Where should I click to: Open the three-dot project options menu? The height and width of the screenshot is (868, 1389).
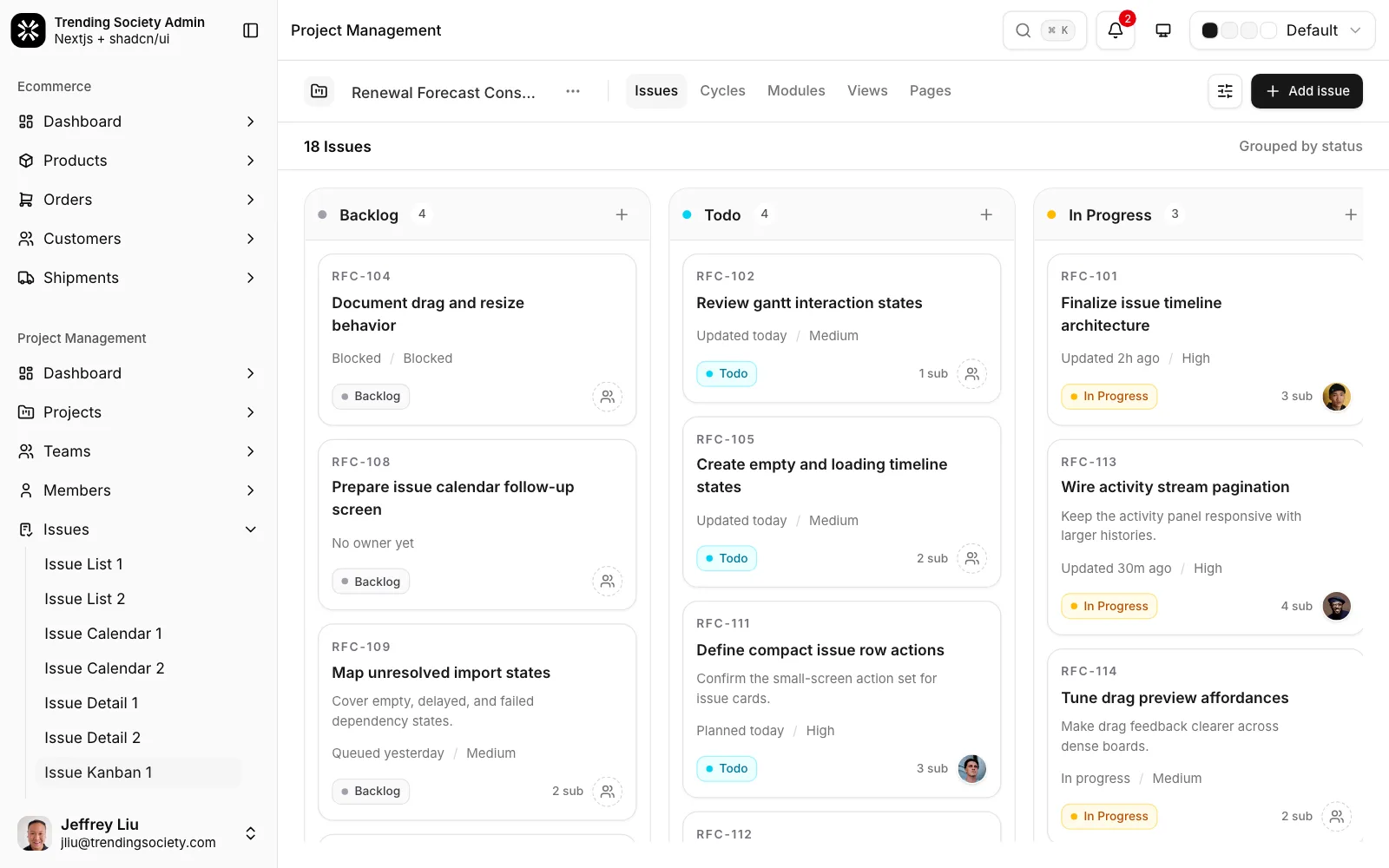(x=573, y=91)
